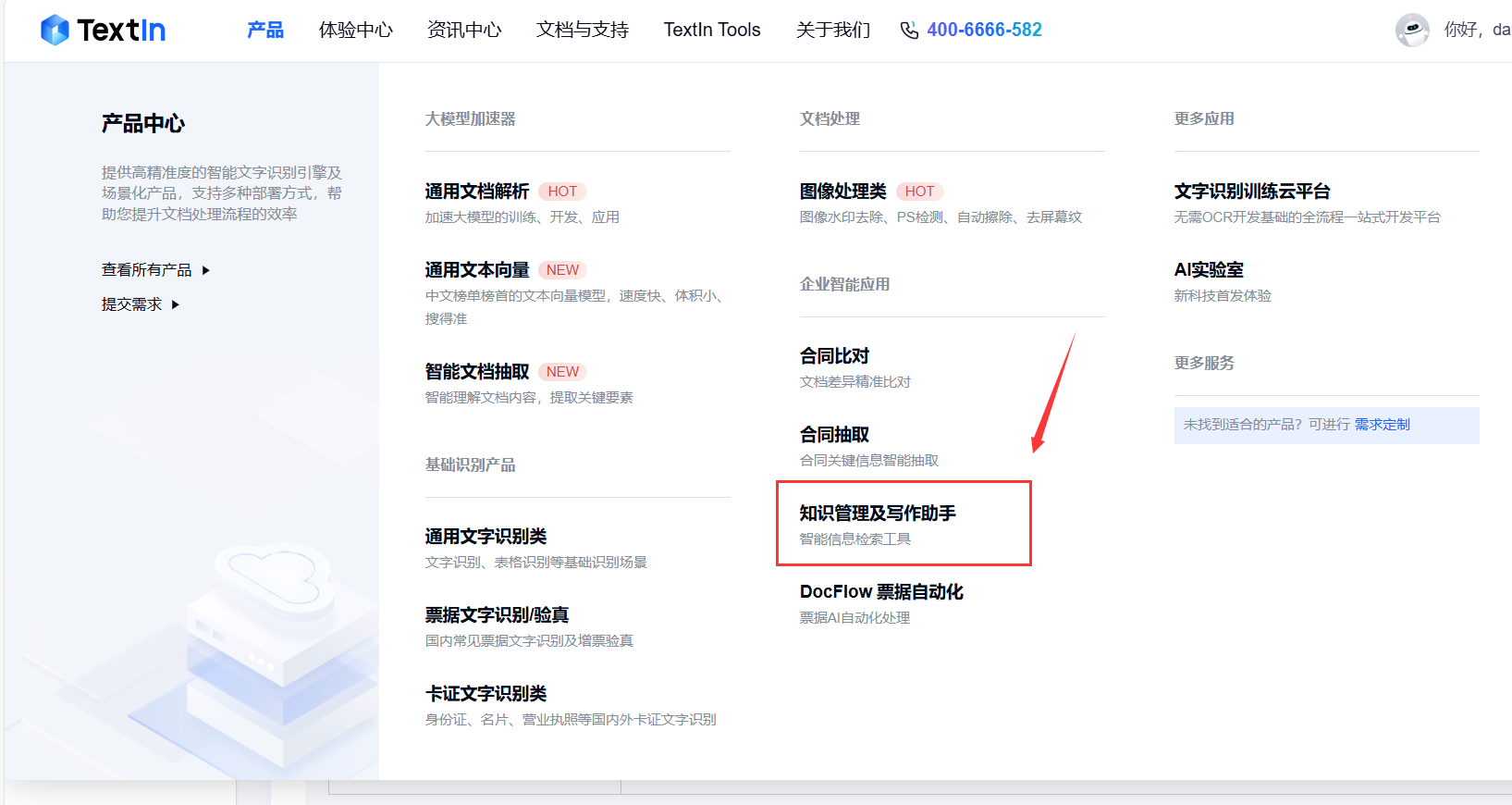Click the 产品中心 heading
The image size is (1512, 805).
(143, 123)
